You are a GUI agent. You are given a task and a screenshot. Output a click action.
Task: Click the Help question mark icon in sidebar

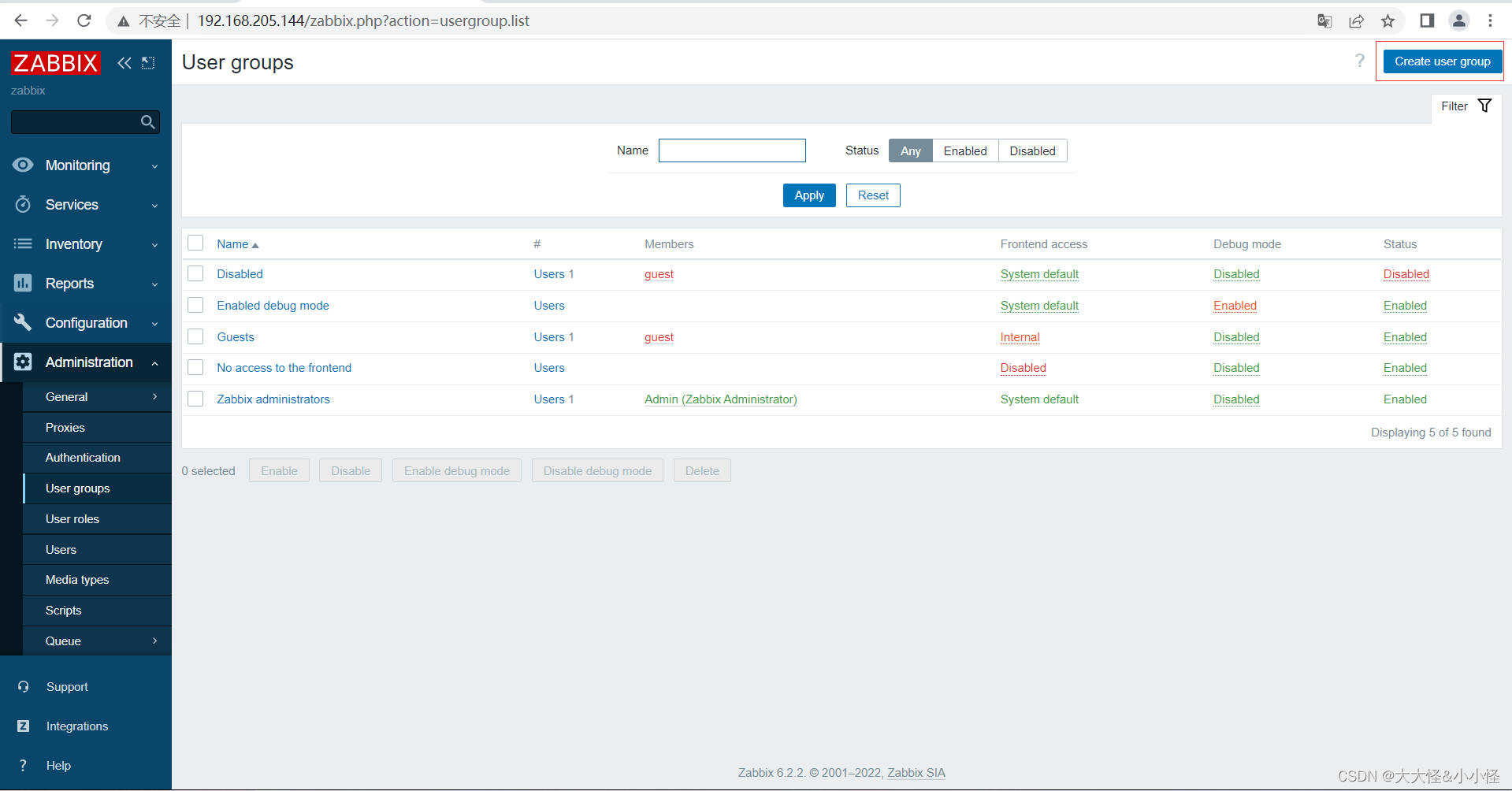(x=24, y=766)
